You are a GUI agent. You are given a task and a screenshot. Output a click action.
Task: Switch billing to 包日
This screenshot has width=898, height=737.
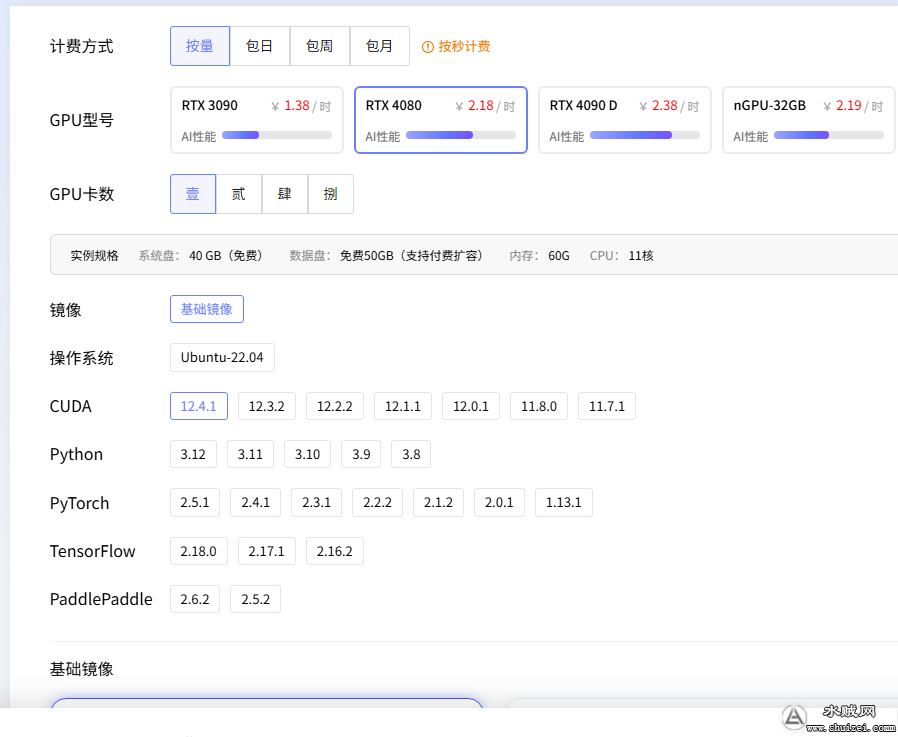(x=260, y=46)
